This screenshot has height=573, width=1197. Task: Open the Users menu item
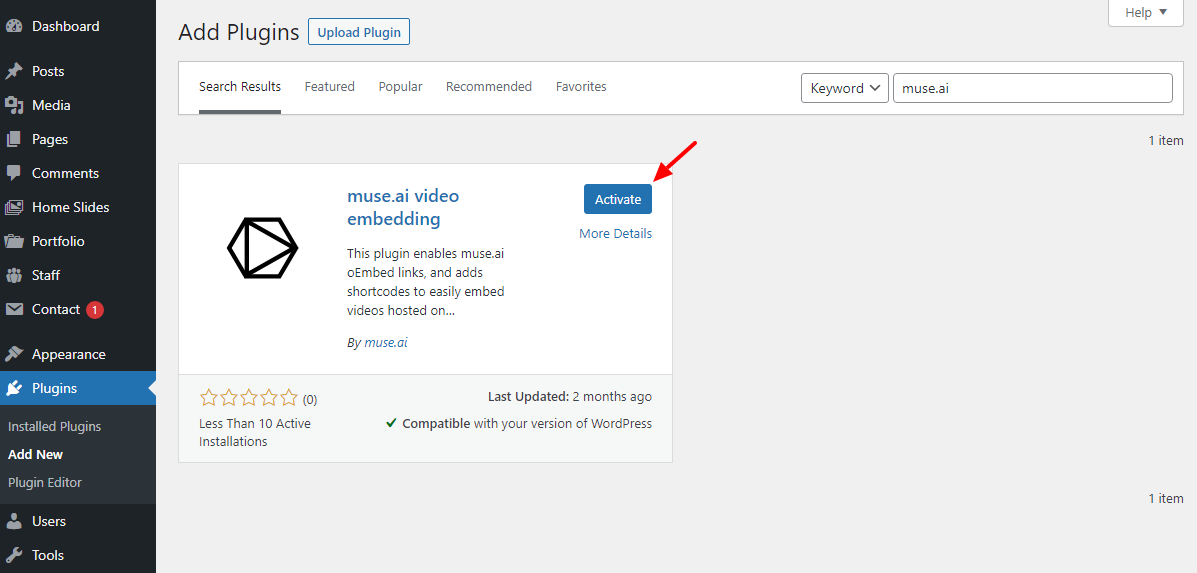click(78, 521)
